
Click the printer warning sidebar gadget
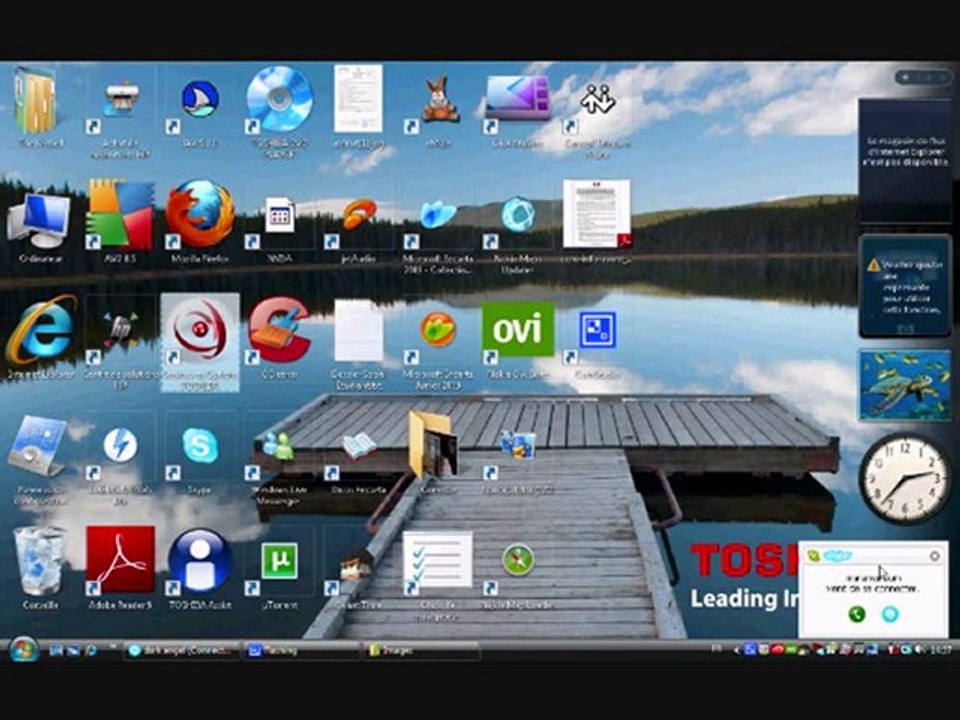[x=905, y=285]
